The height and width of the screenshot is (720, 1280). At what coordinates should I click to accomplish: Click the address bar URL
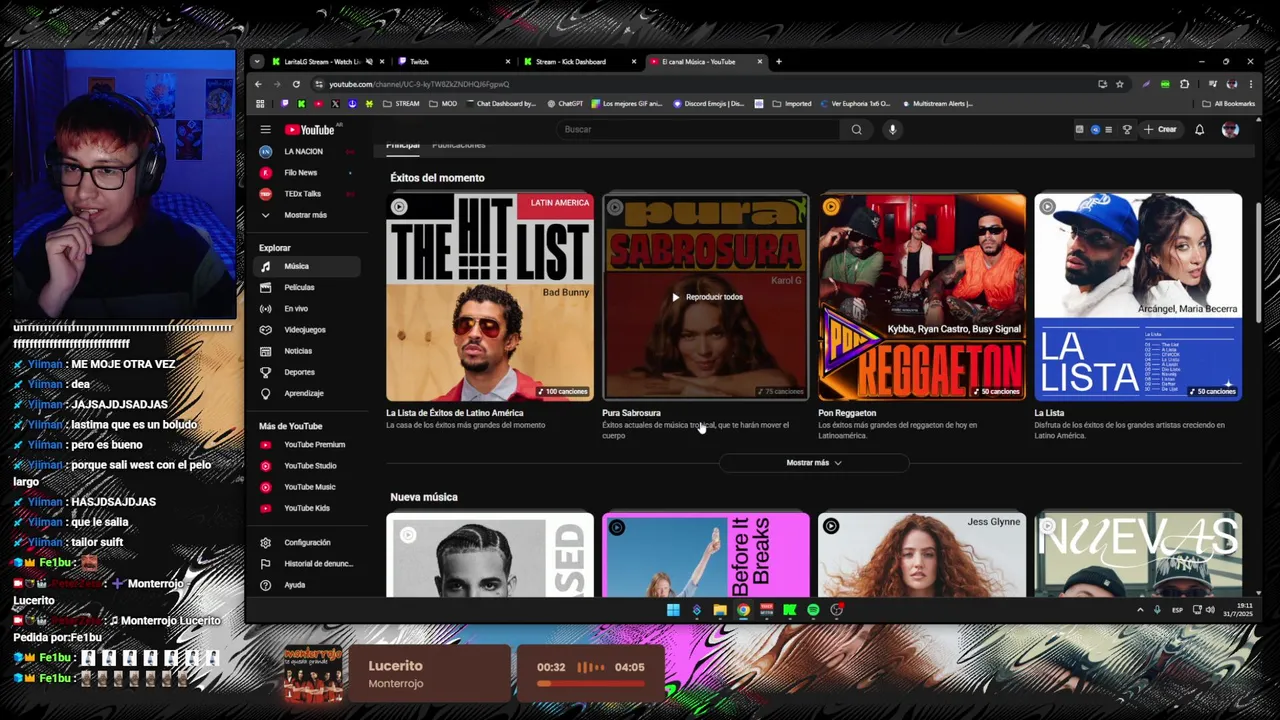click(419, 84)
